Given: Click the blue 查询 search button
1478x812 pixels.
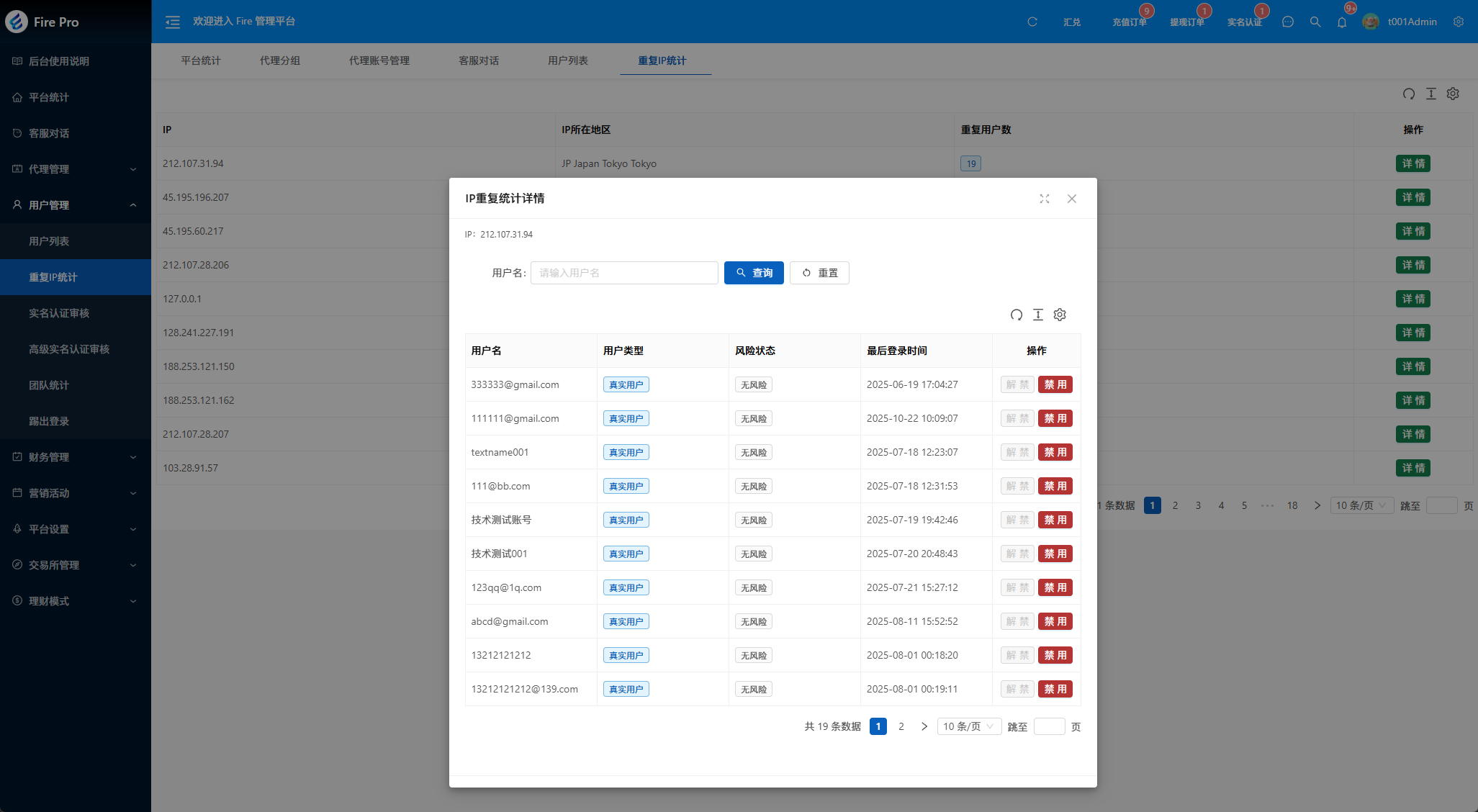Looking at the screenshot, I should pyautogui.click(x=753, y=273).
